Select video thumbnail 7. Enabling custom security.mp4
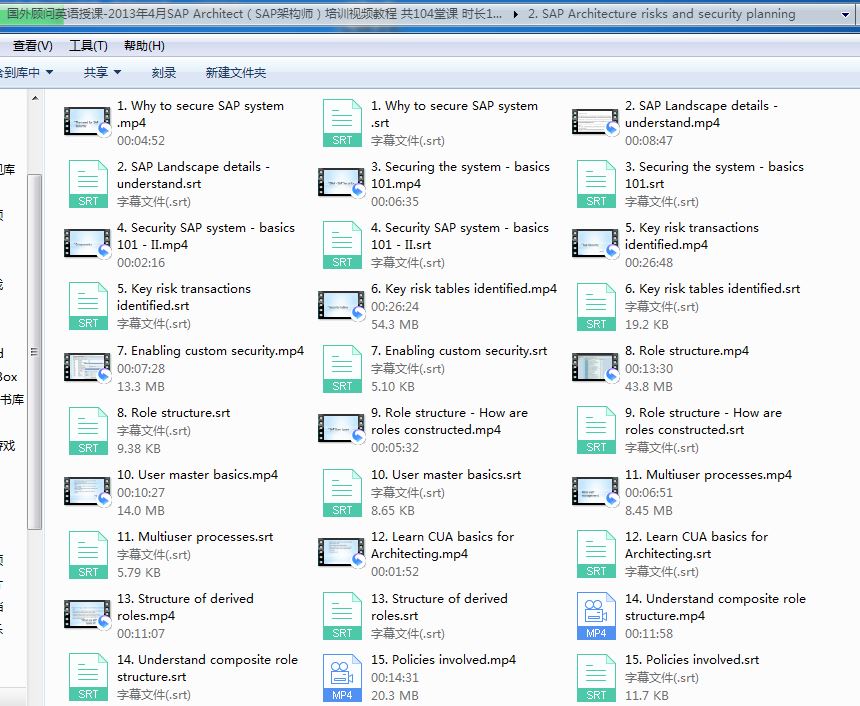860x706 pixels. [88, 367]
